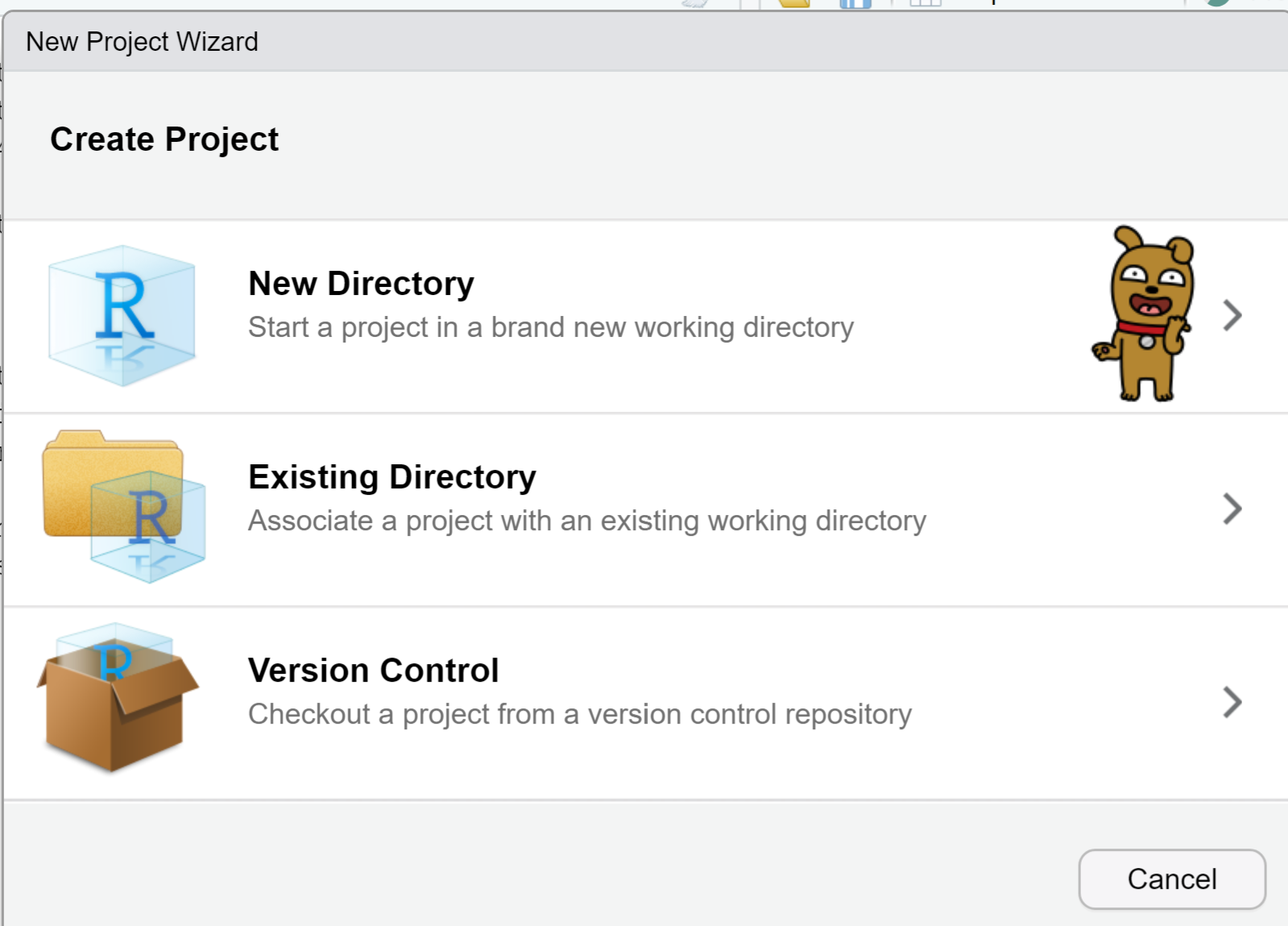
Task: Click the brown dog character sticker
Action: pyautogui.click(x=1143, y=314)
